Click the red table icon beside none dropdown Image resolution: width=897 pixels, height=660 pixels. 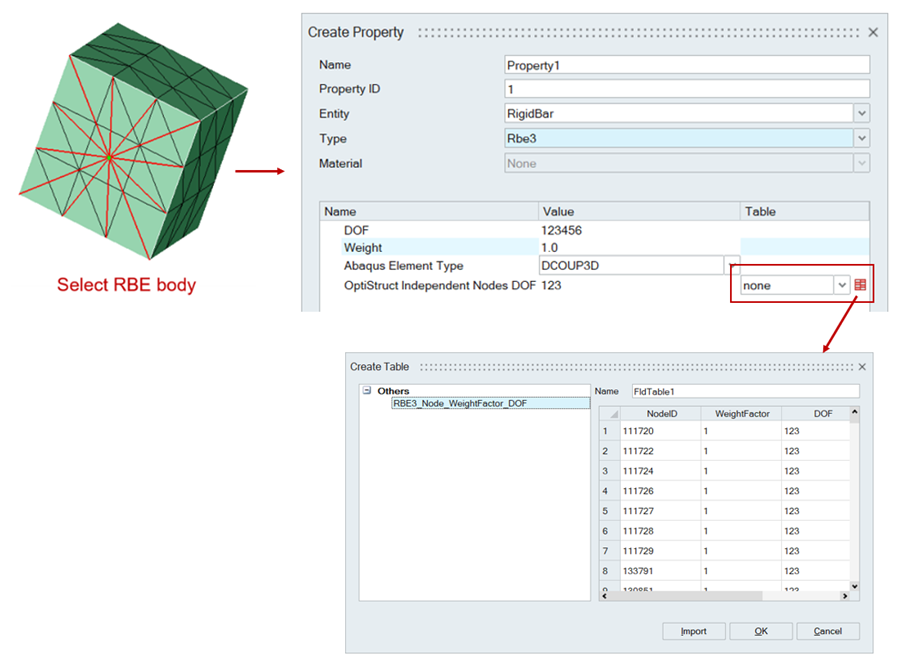pos(860,285)
